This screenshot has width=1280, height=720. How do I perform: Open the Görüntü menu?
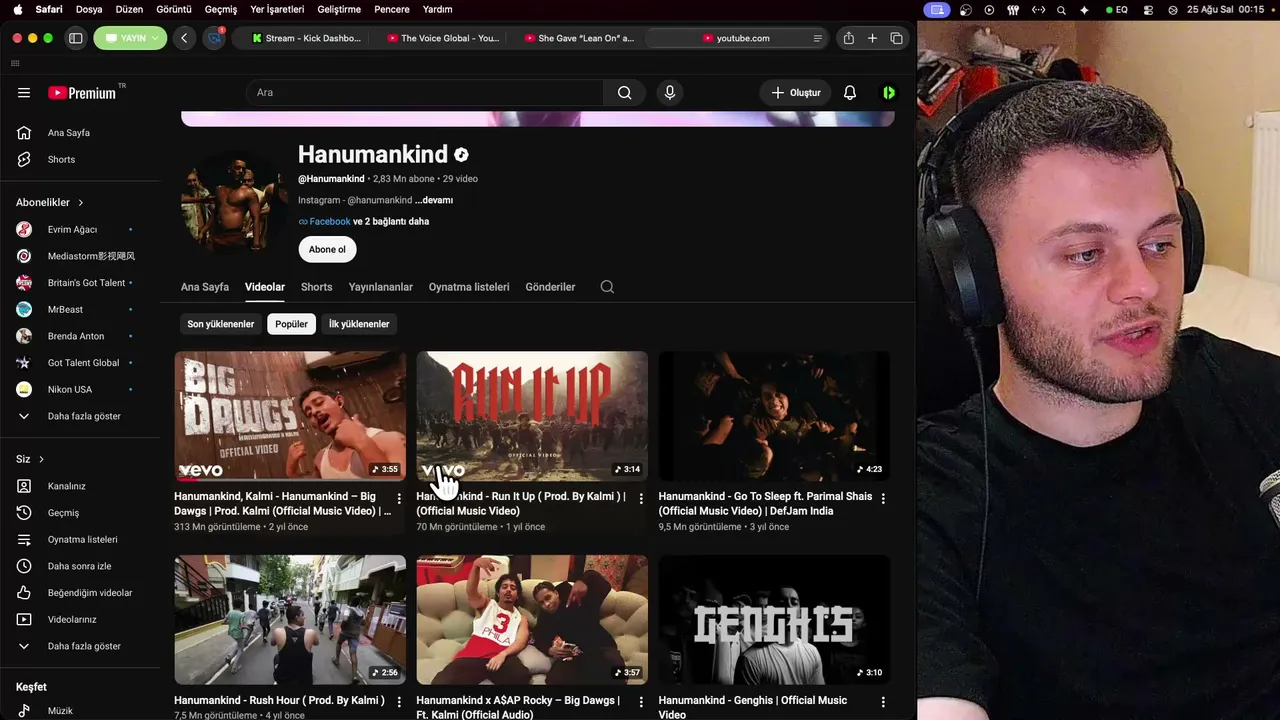(x=174, y=9)
